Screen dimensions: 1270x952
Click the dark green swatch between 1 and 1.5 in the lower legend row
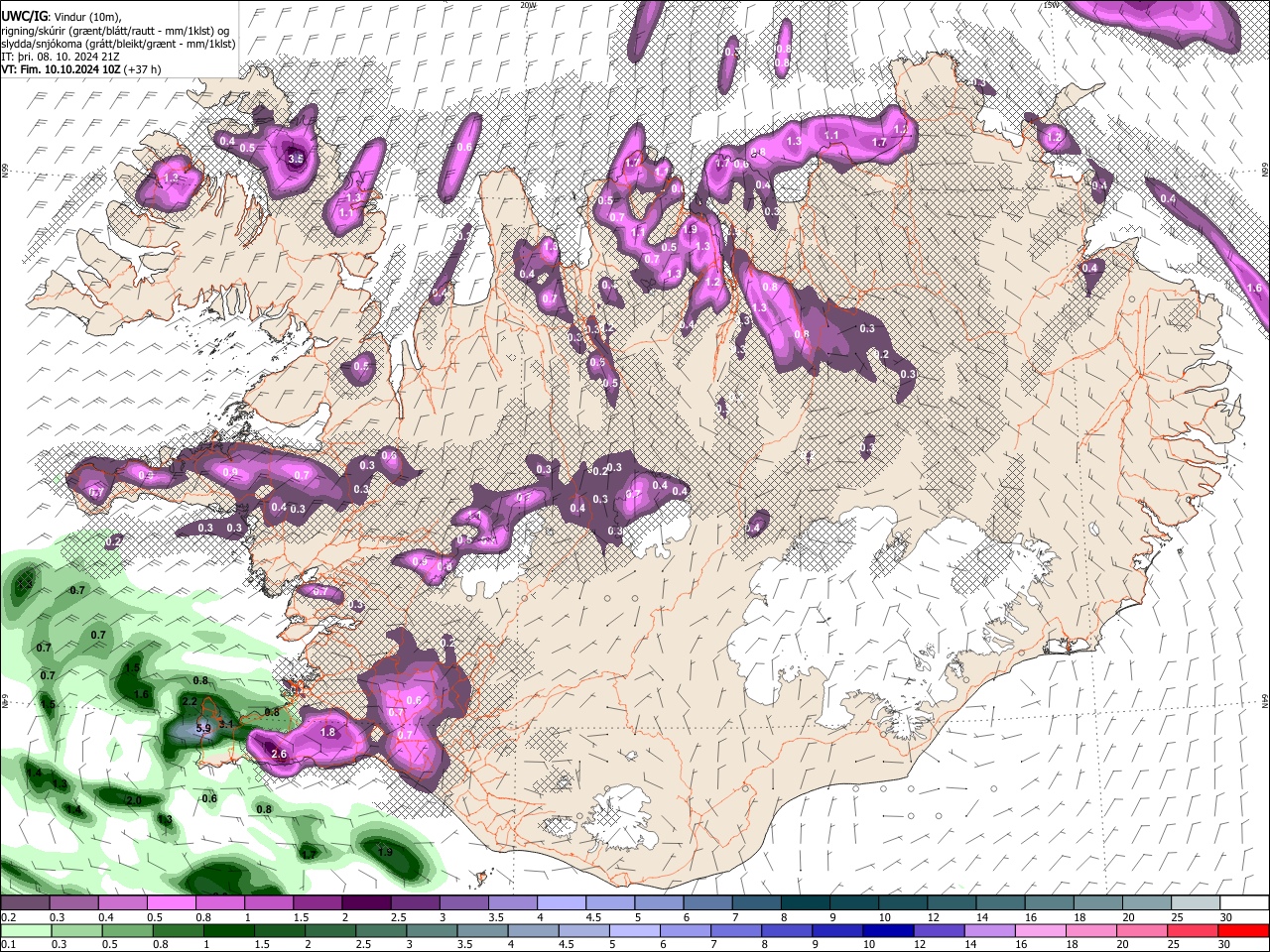point(229,930)
